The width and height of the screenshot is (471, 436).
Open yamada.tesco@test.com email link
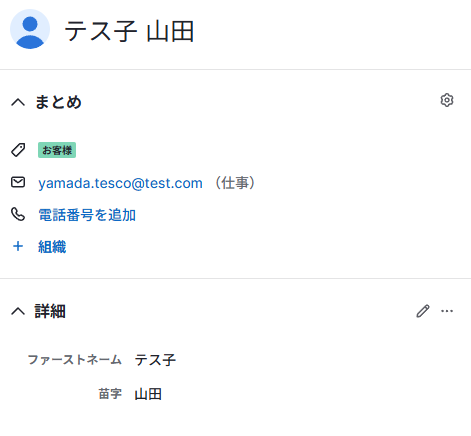click(120, 183)
